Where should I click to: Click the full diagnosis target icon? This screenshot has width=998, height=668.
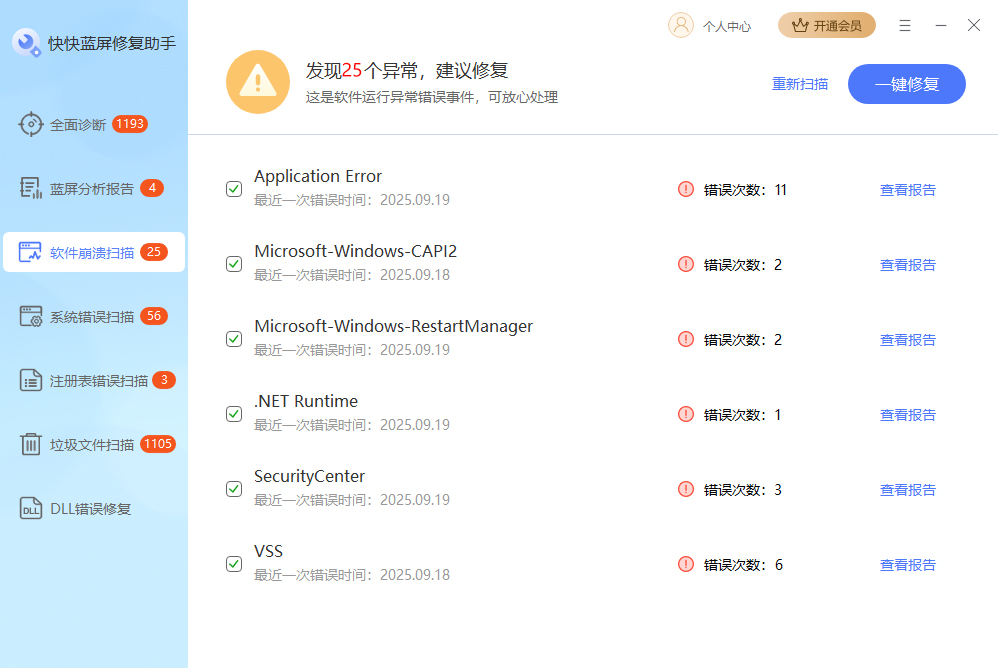(31, 125)
